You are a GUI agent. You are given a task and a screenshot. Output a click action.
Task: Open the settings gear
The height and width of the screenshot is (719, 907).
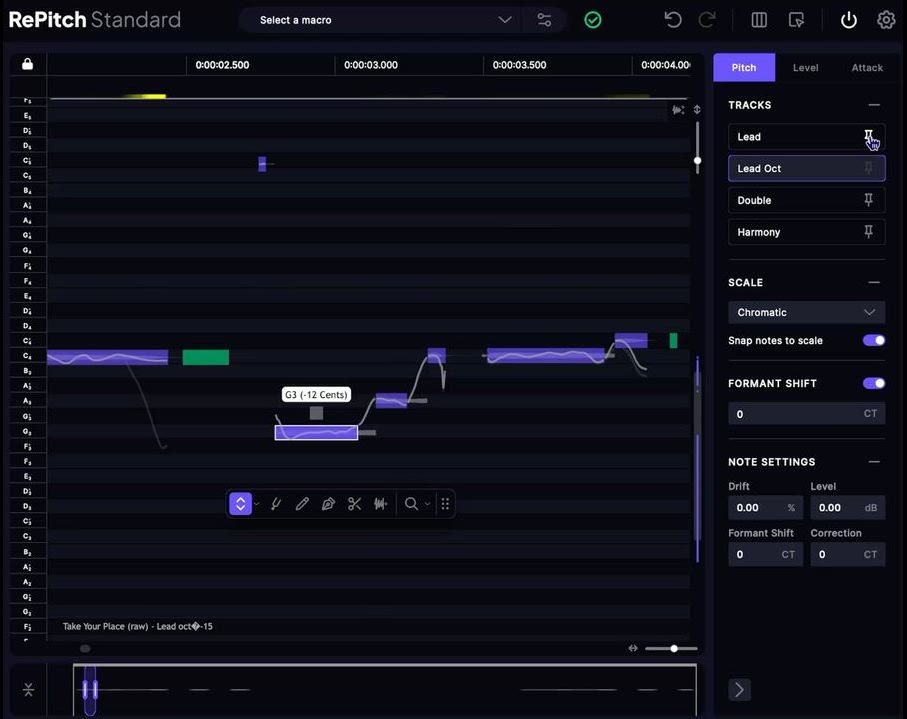[x=886, y=20]
